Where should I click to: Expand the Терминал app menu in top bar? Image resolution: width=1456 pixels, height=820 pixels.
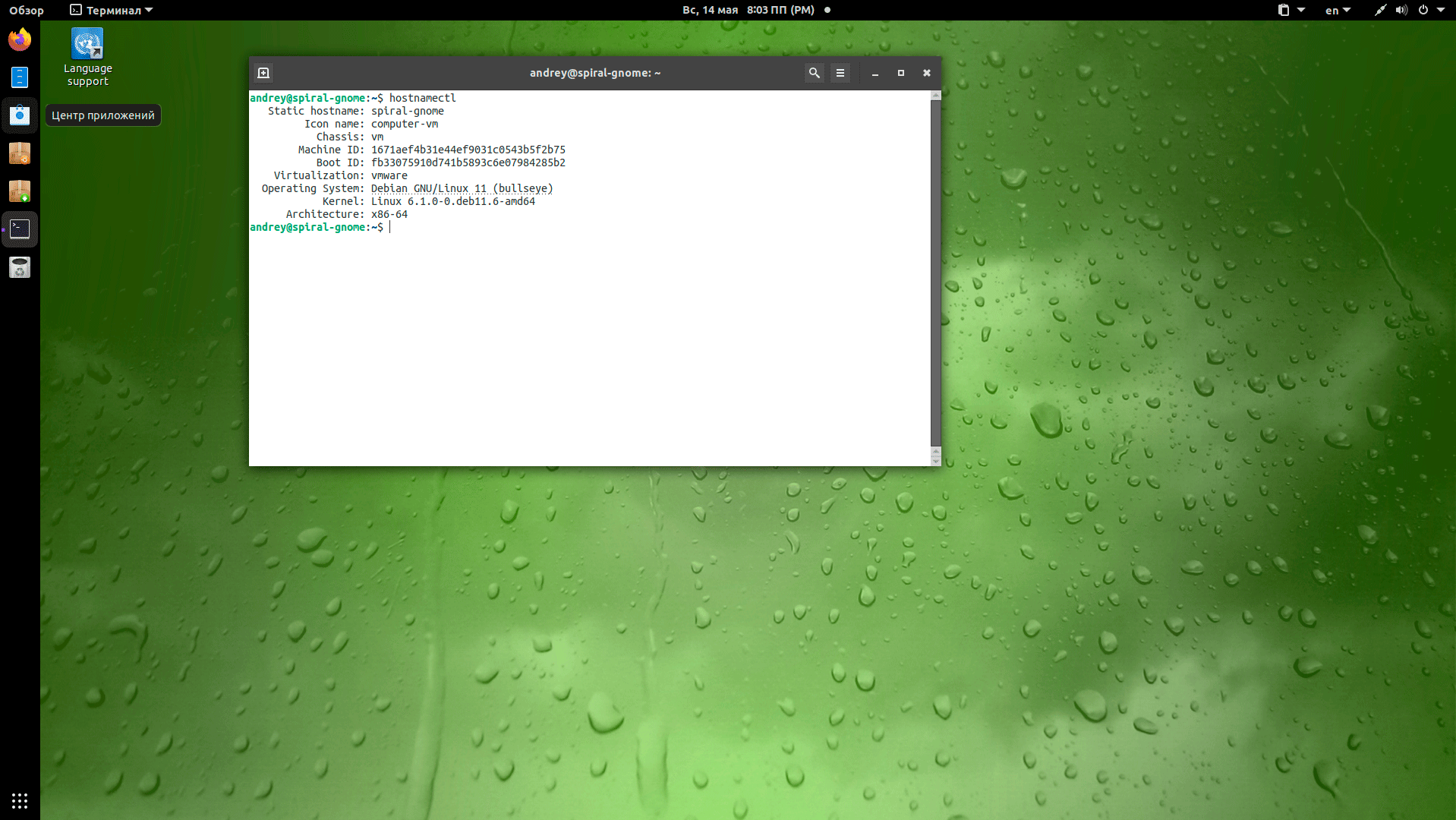[112, 10]
